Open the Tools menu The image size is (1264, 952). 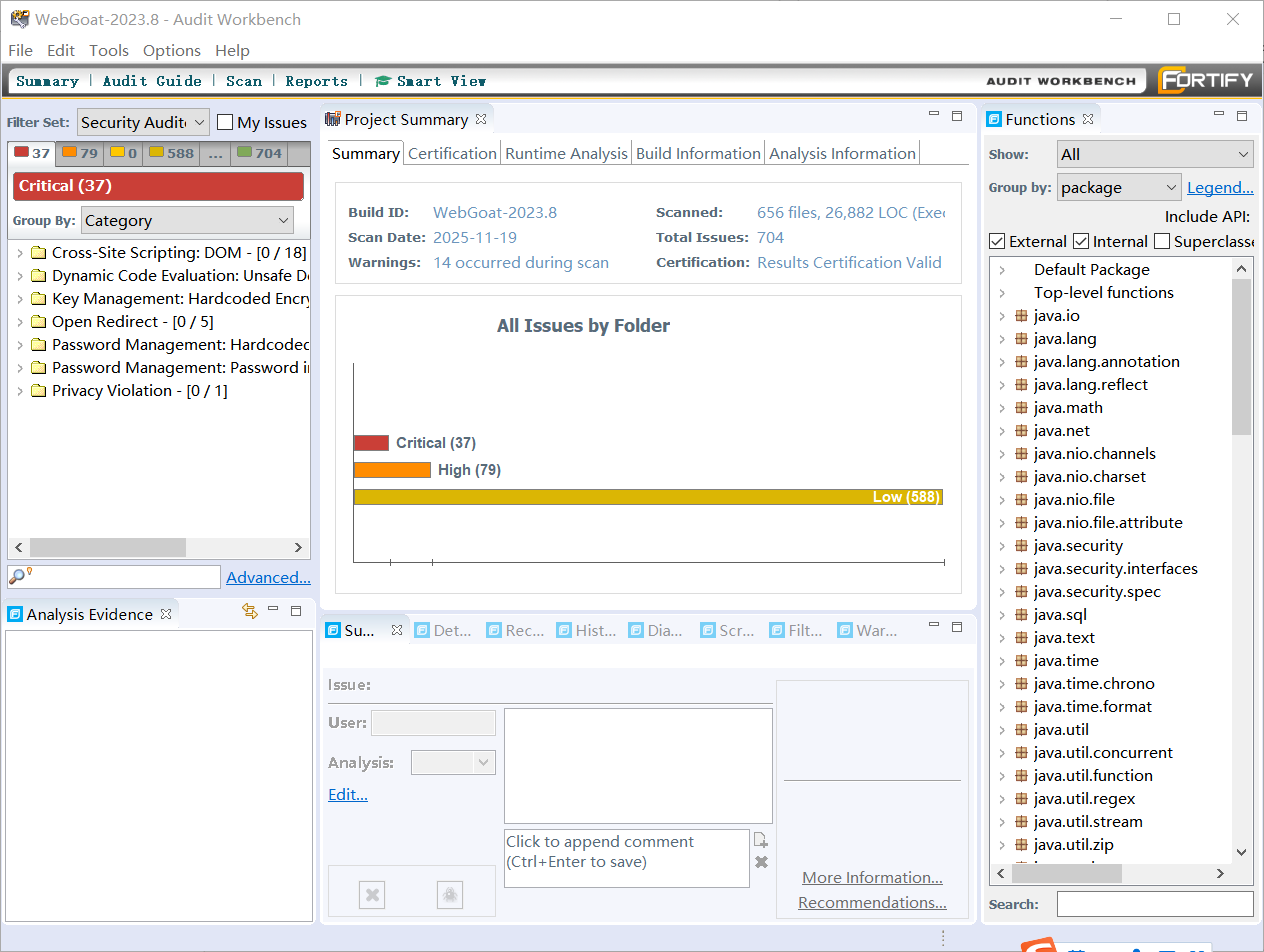tap(108, 50)
